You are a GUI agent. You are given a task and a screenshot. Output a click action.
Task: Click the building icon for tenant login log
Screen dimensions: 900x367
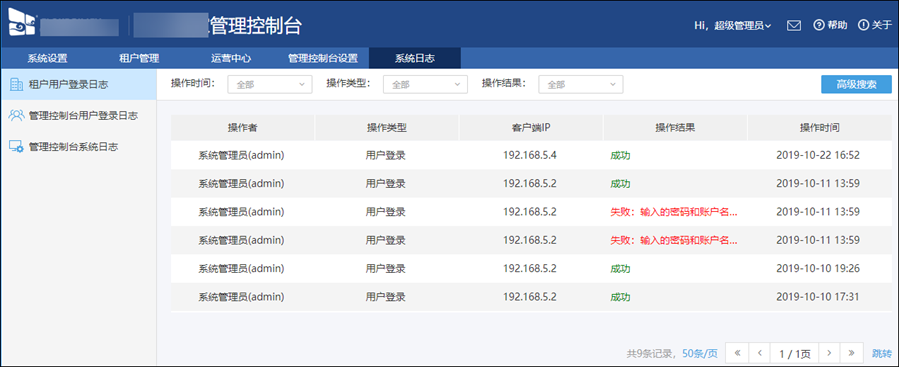[x=17, y=85]
